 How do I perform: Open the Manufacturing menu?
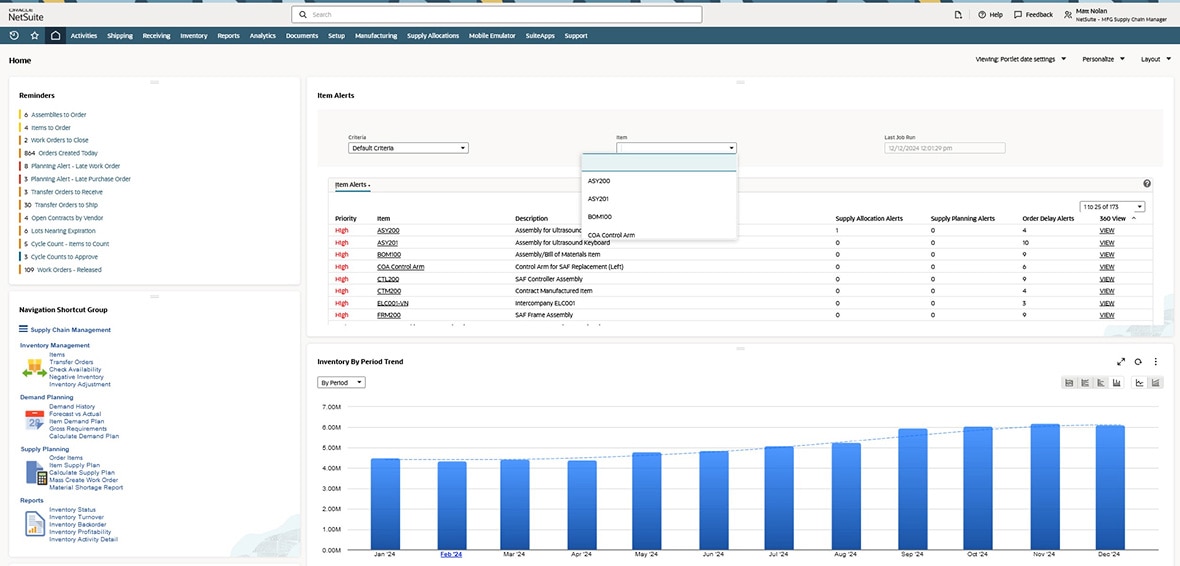[375, 35]
